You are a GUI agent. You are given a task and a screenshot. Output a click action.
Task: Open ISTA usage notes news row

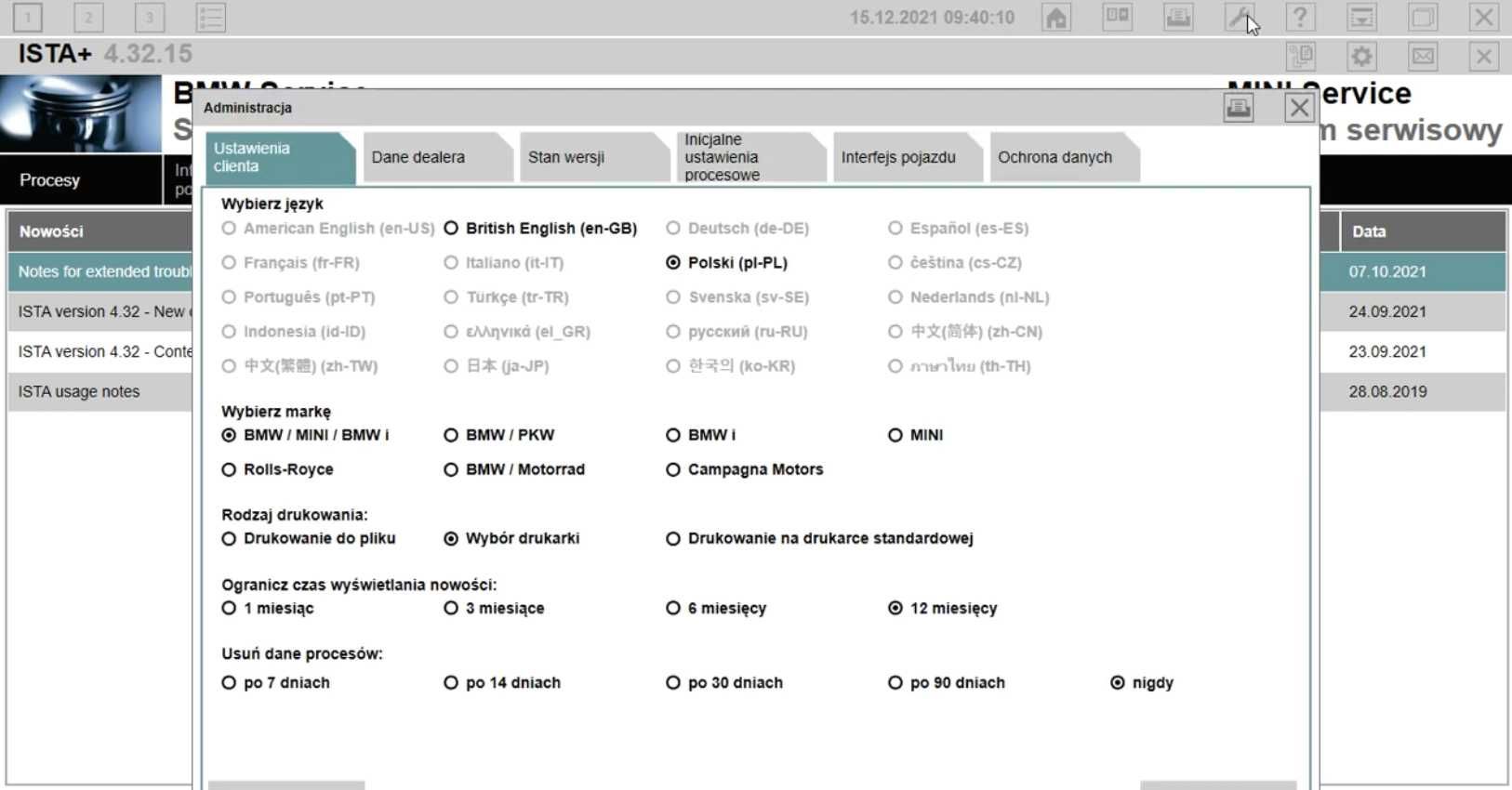pos(100,391)
